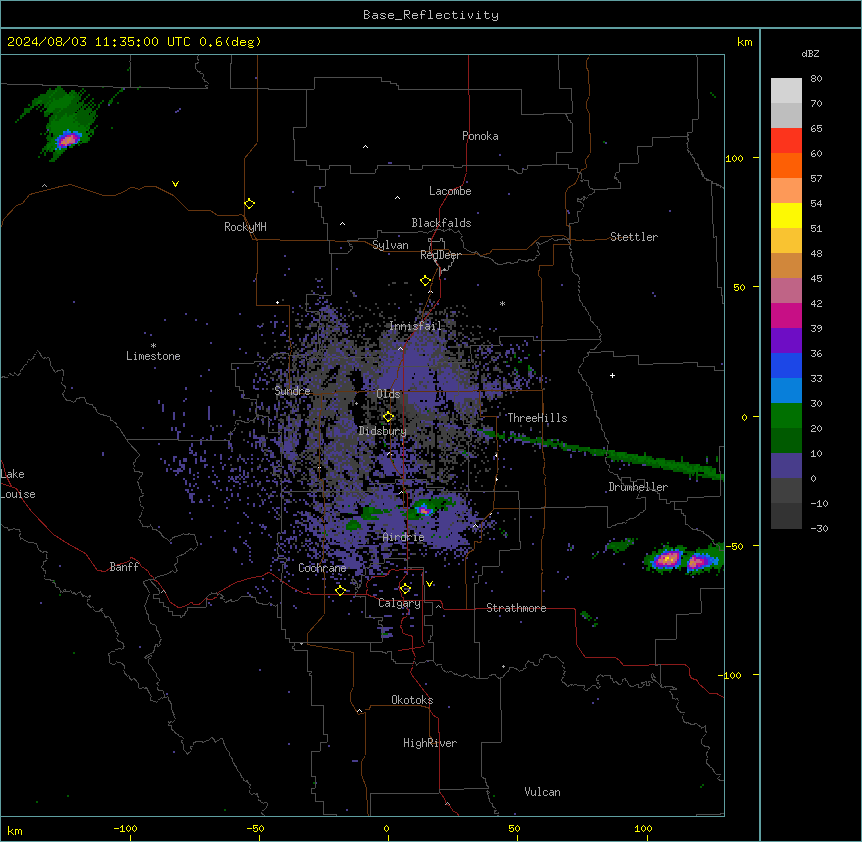Select the yellow diamond marker above Calgary label
The height and width of the screenshot is (842, 862).
point(405,589)
